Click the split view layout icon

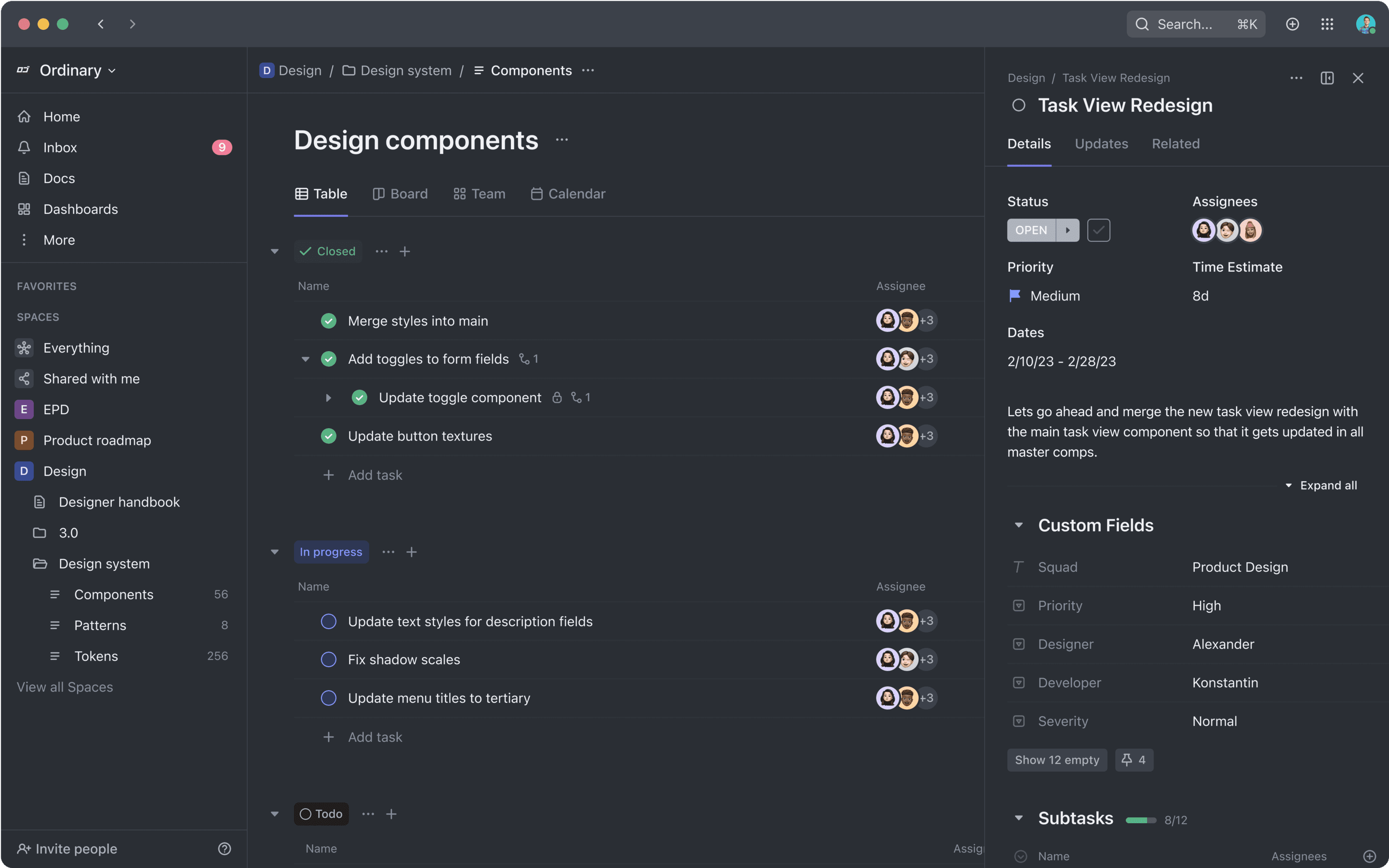point(1326,78)
